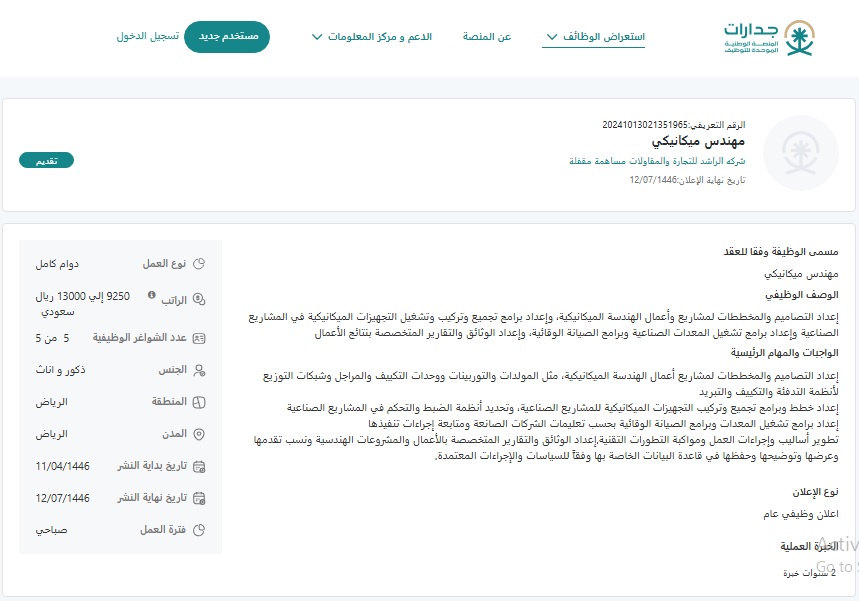Click the الواجبات والمهام الرئيسية heading
This screenshot has width=859, height=601.
pos(784,353)
